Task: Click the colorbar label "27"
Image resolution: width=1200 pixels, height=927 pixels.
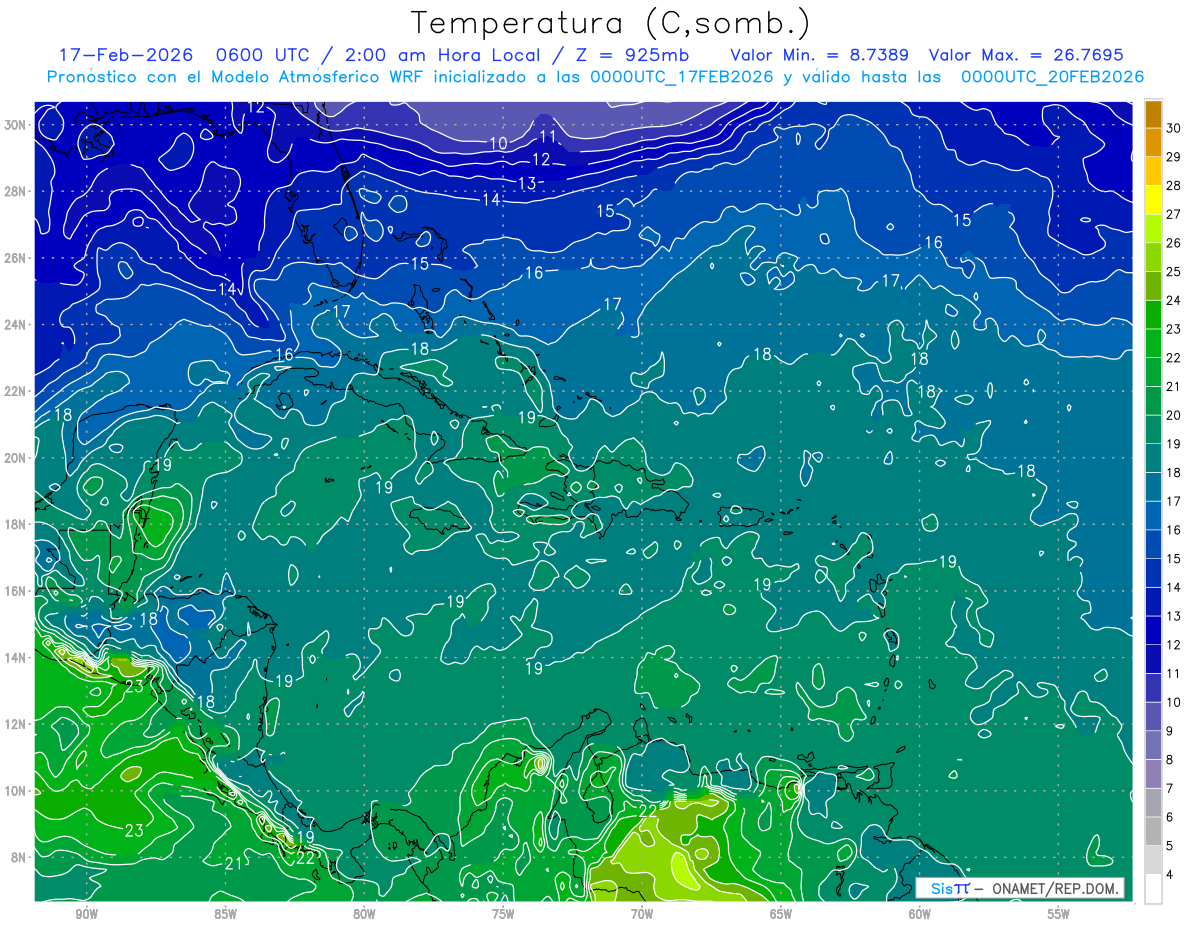Action: click(x=1174, y=214)
